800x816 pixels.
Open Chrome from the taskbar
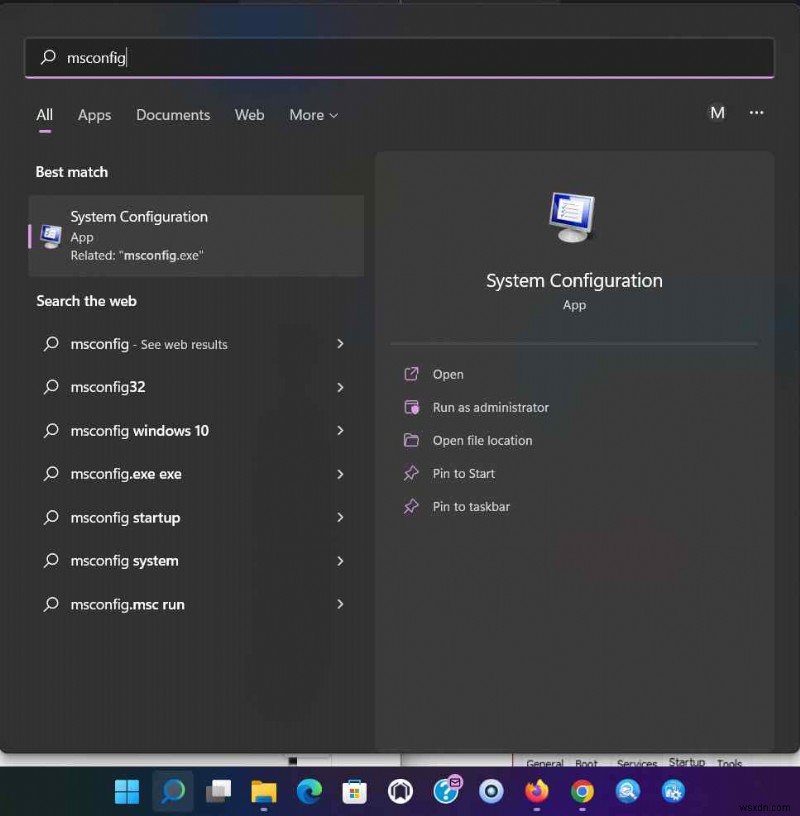(x=583, y=791)
